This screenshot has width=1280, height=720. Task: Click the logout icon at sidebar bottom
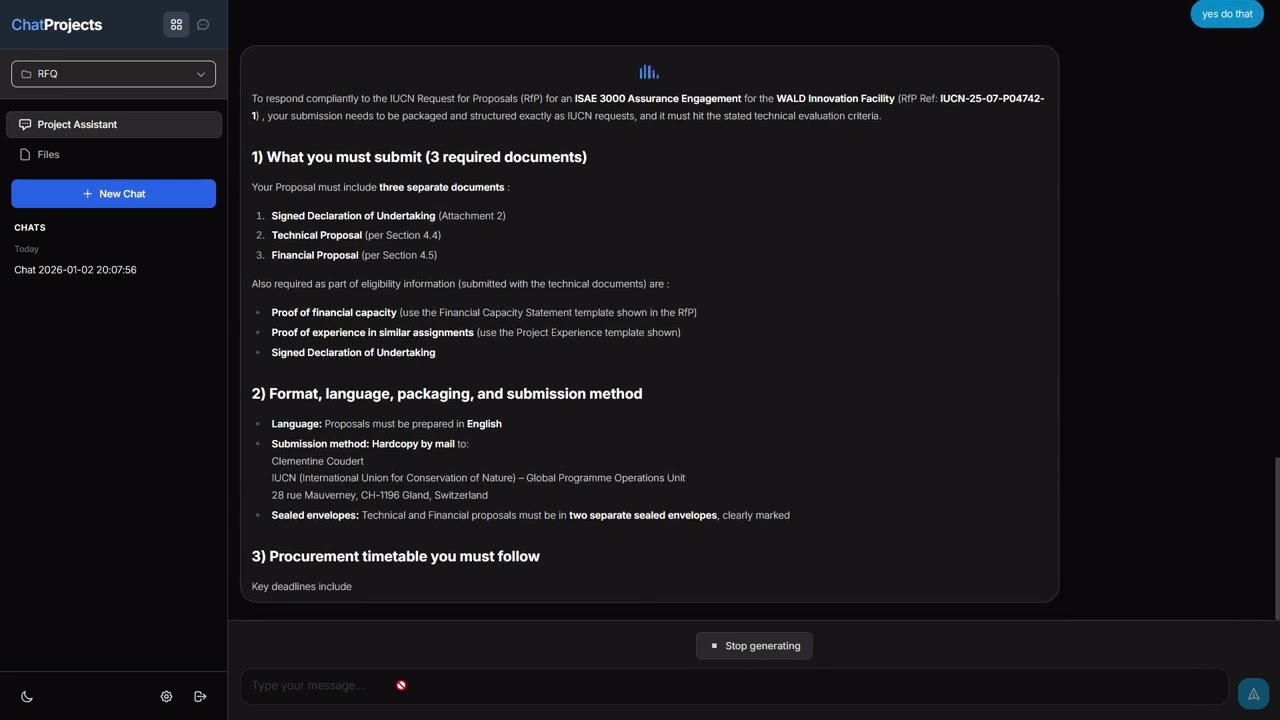[x=200, y=697]
